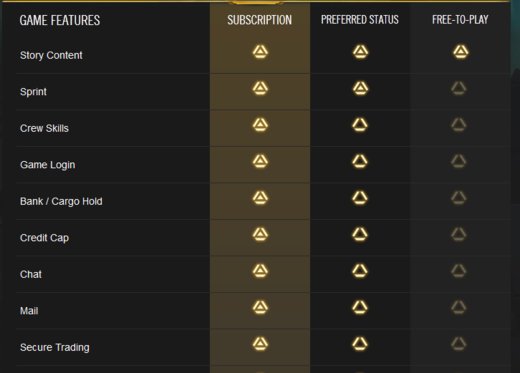Select the Preferred Status icon for Mail
The image size is (520, 373).
(360, 308)
